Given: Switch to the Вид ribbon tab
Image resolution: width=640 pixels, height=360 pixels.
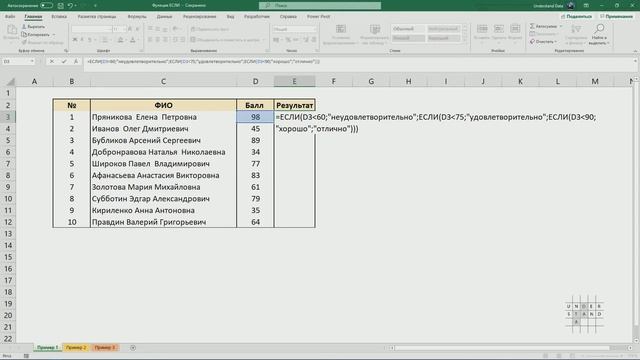Looking at the screenshot, I should [x=231, y=17].
